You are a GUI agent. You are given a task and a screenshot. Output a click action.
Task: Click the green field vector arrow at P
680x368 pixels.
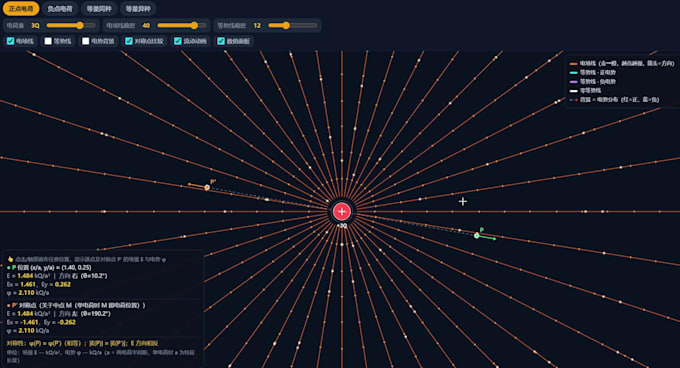[x=487, y=238]
